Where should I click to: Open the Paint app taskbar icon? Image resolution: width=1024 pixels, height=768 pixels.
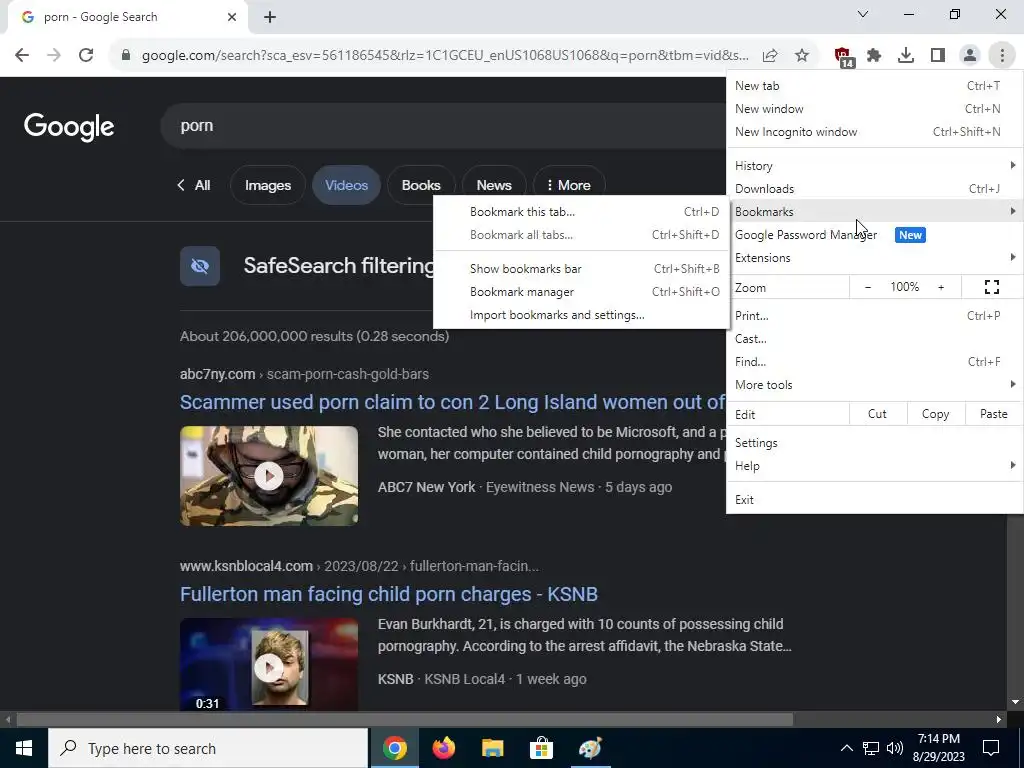590,748
